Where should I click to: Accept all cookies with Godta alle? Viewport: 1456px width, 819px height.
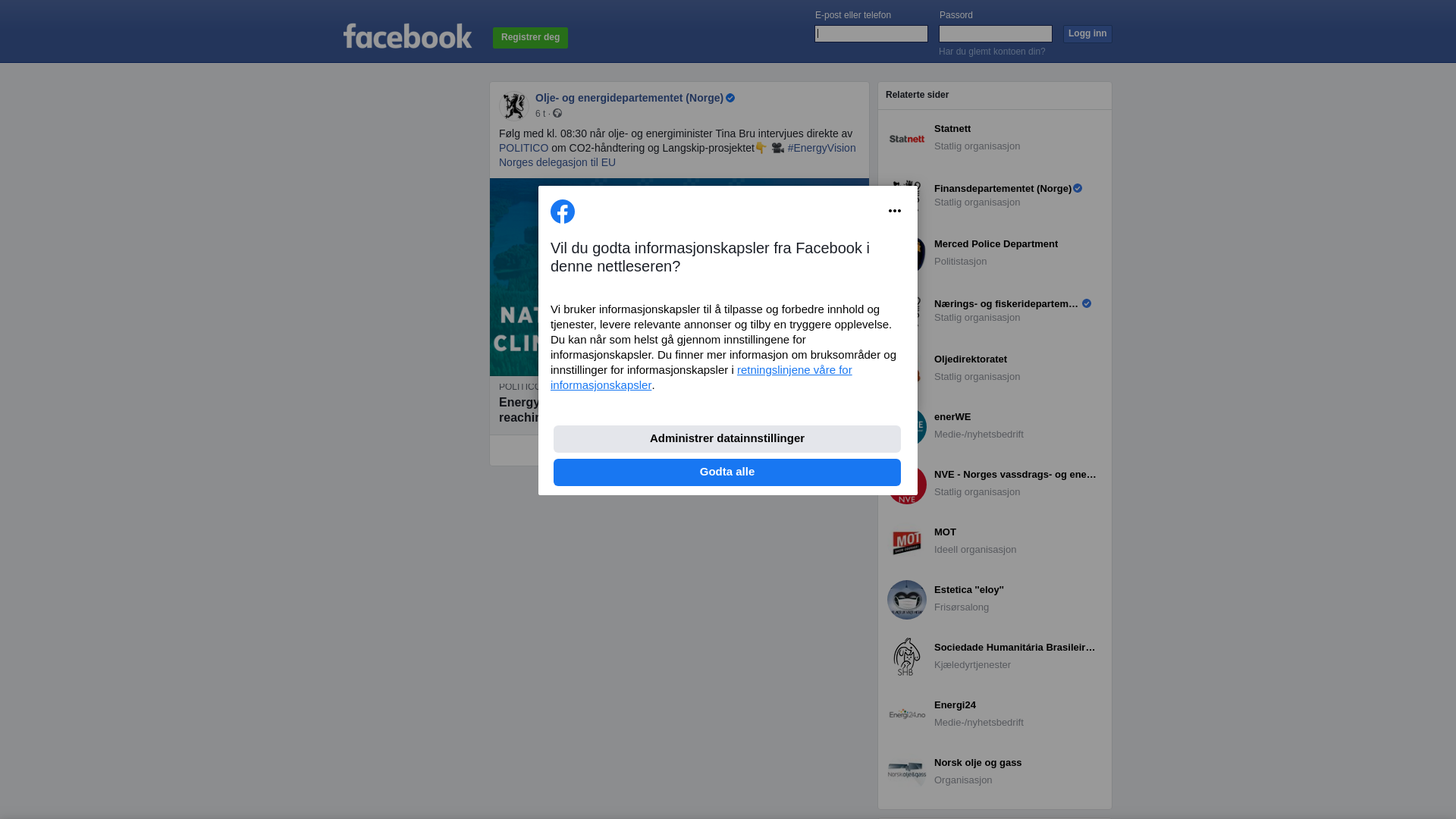(727, 472)
